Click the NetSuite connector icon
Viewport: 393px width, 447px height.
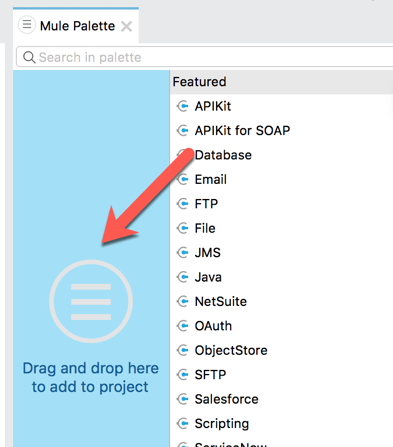pyautogui.click(x=183, y=302)
